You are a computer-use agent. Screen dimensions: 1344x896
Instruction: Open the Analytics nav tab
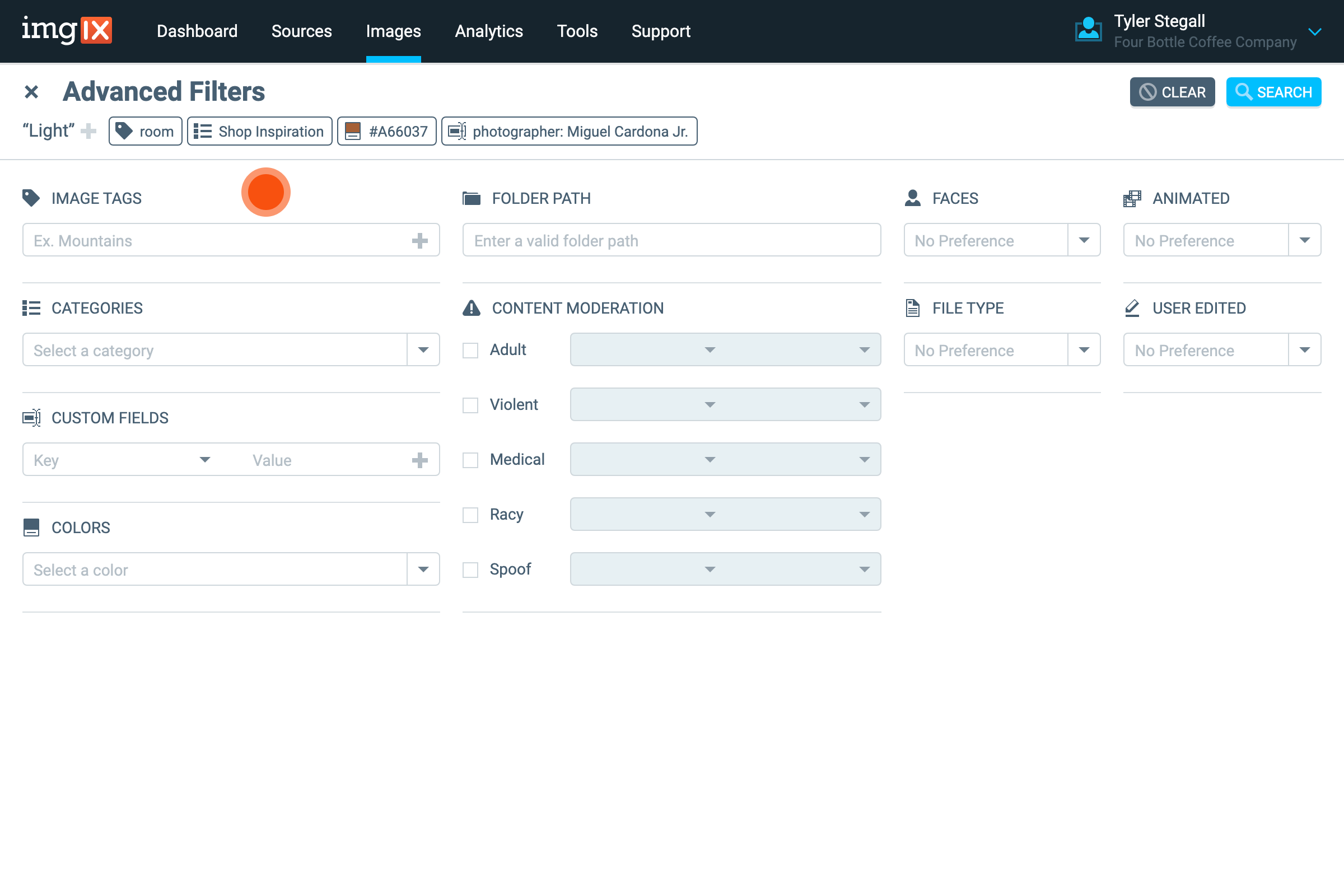[488, 31]
